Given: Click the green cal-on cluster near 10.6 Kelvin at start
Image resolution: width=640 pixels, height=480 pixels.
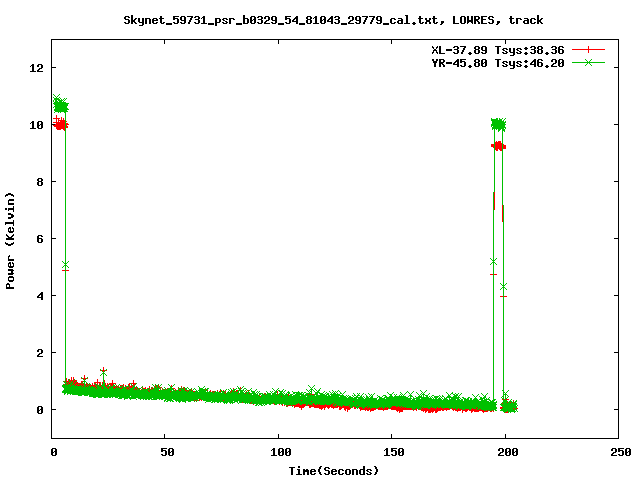Looking at the screenshot, I should pos(60,104).
